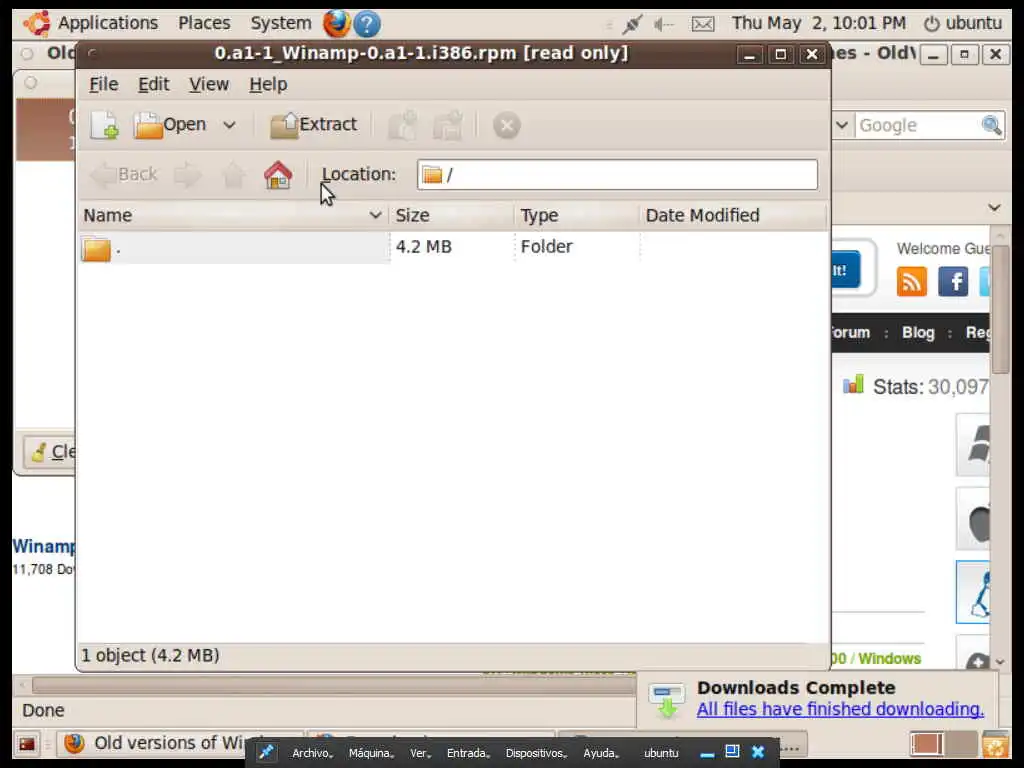The height and width of the screenshot is (768, 1024).
Task: Go to the home location icon
Action: point(278,175)
